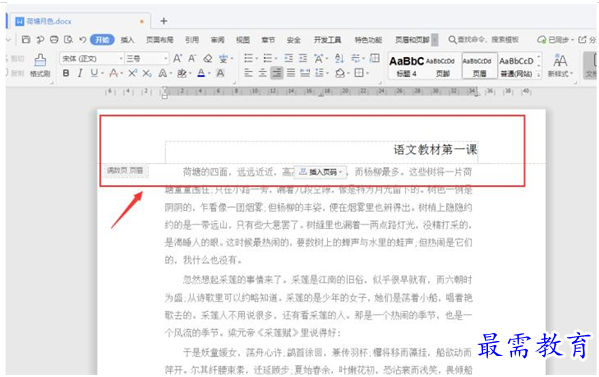Click the tab stops ruler icon
This screenshot has height=377, width=599.
(375, 58)
